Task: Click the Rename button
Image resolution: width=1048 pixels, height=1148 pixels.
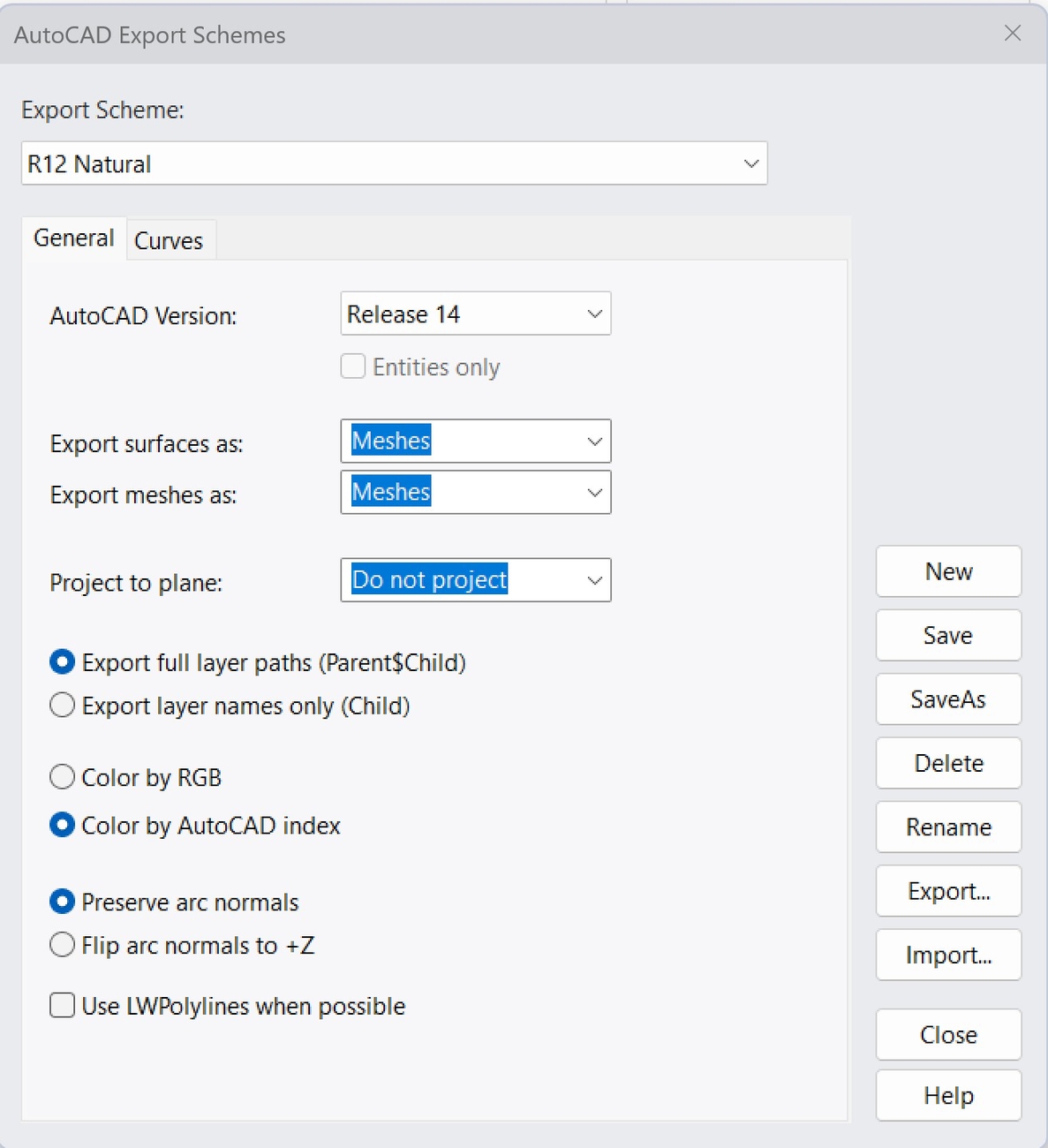Action: [948, 827]
